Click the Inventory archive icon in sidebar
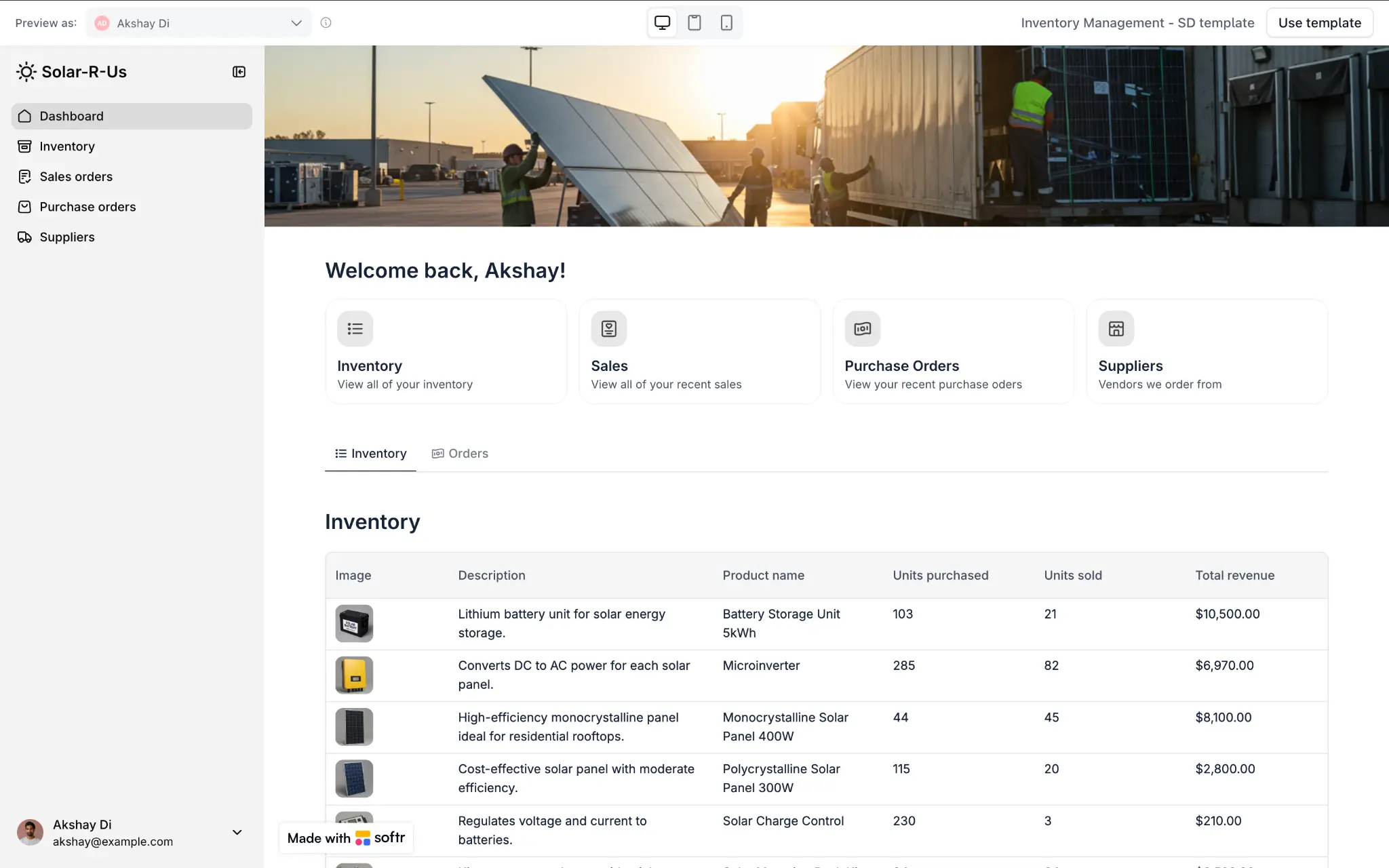1389x868 pixels. [24, 146]
